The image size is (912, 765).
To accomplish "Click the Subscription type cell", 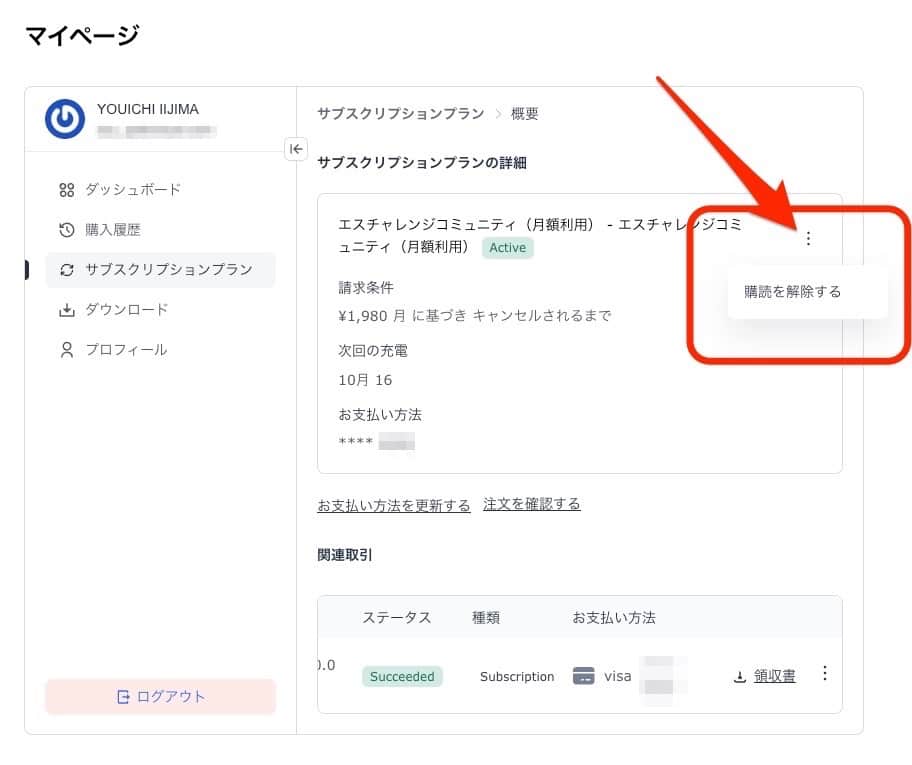I will 517,677.
